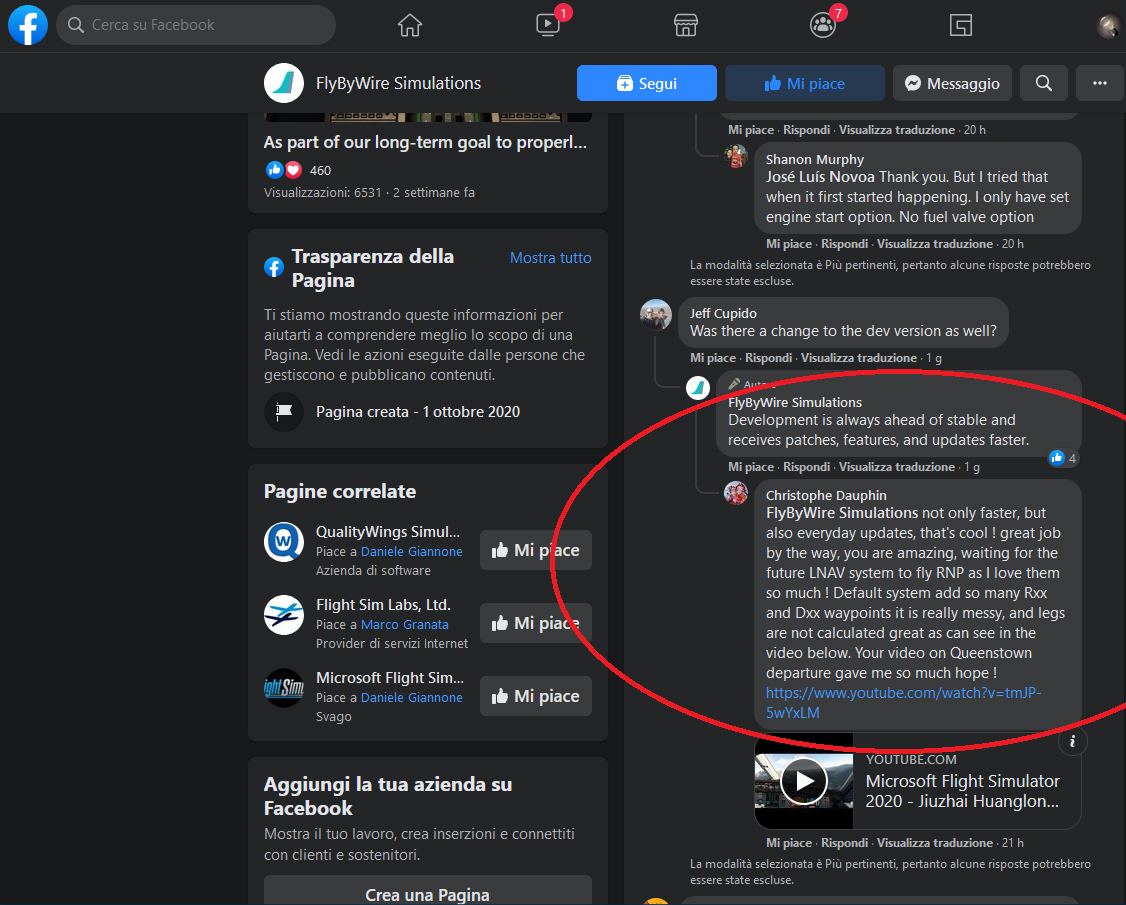The image size is (1126, 905).
Task: Click the Facebook icon beside Trasparenza della Pagina
Action: (274, 267)
